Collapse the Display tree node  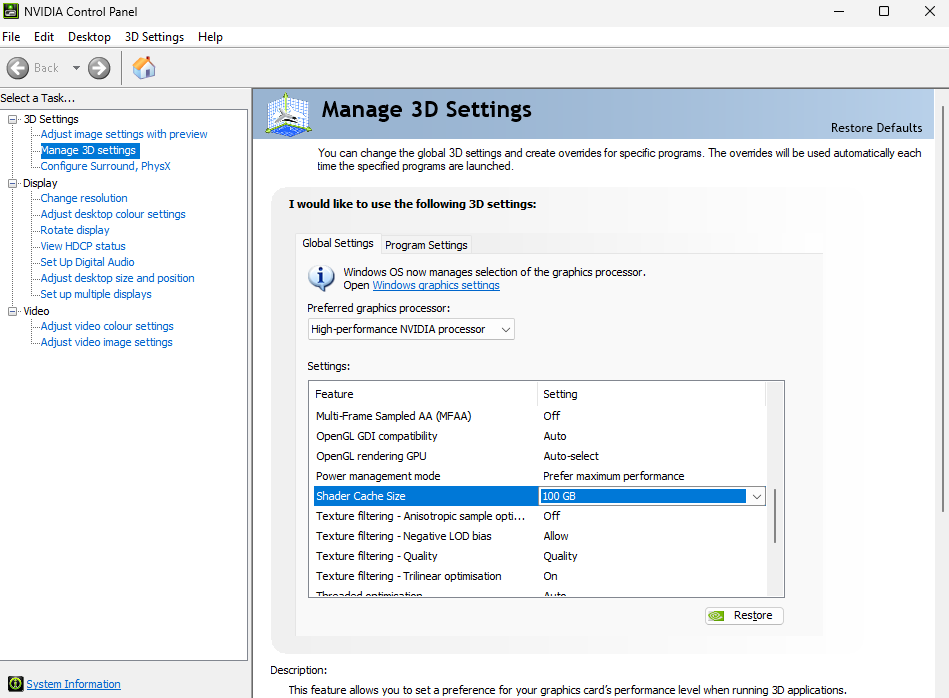click(13, 183)
